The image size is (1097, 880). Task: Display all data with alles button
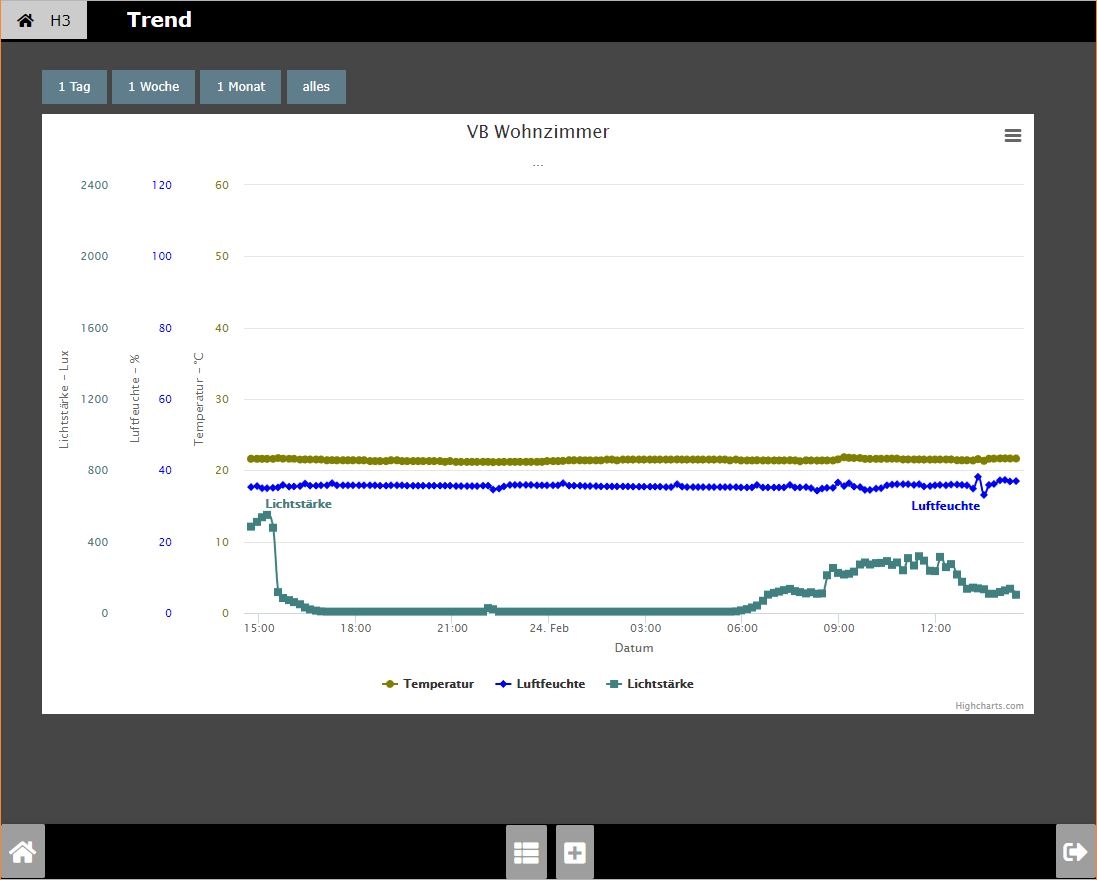316,87
